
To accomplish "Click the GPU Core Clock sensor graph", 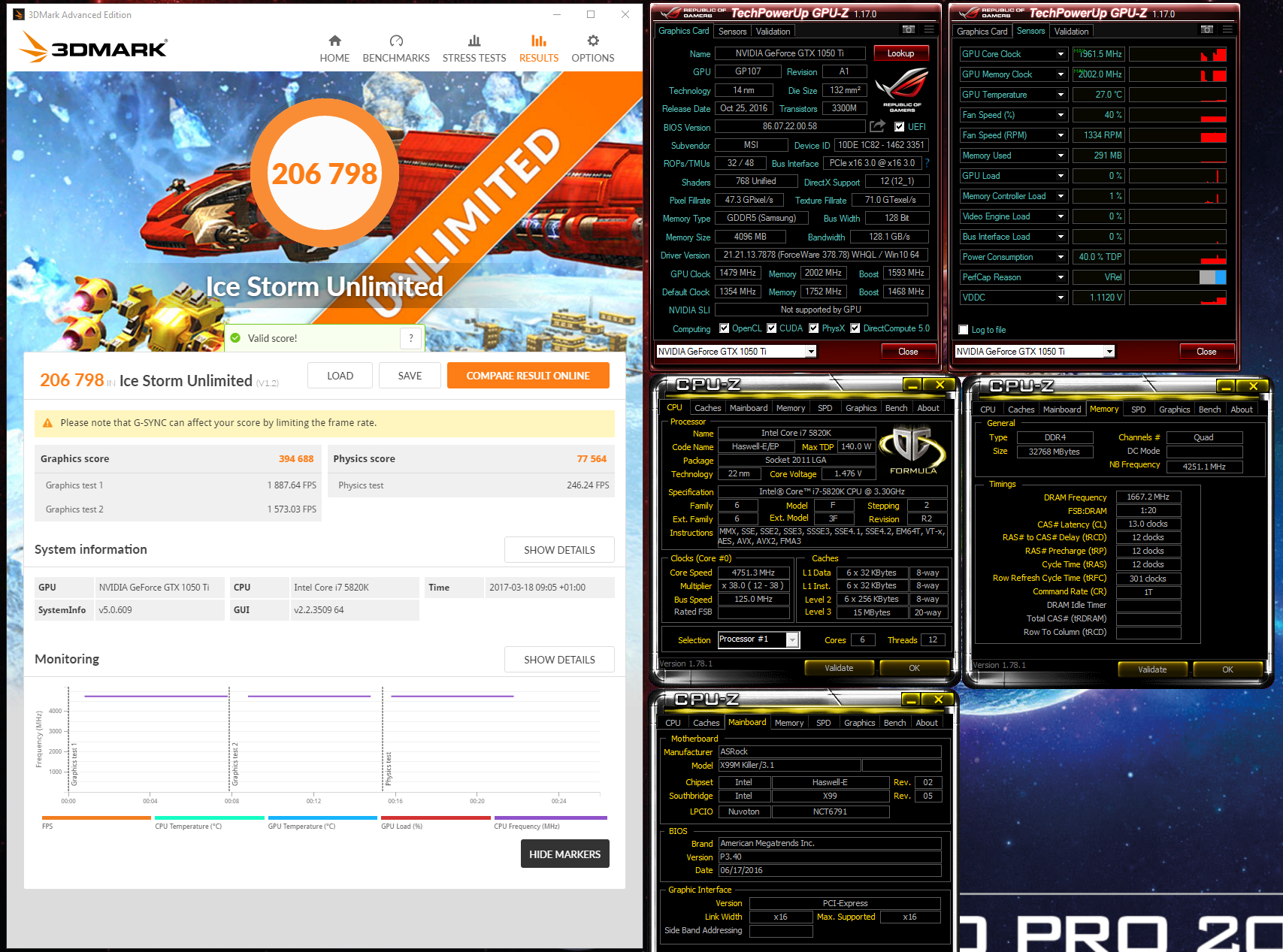I will [x=1178, y=54].
